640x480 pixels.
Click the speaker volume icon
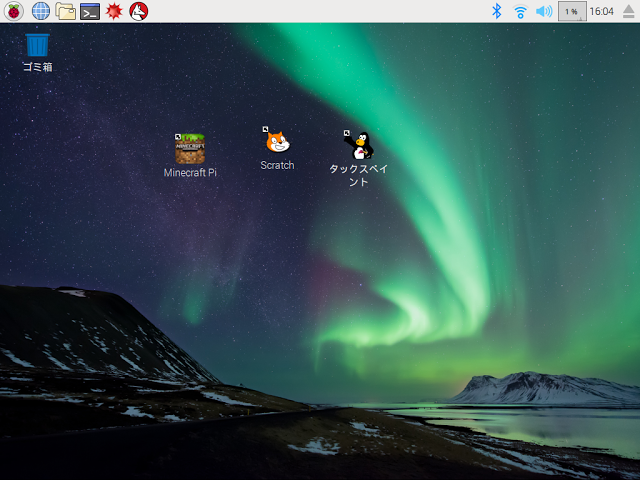(544, 11)
